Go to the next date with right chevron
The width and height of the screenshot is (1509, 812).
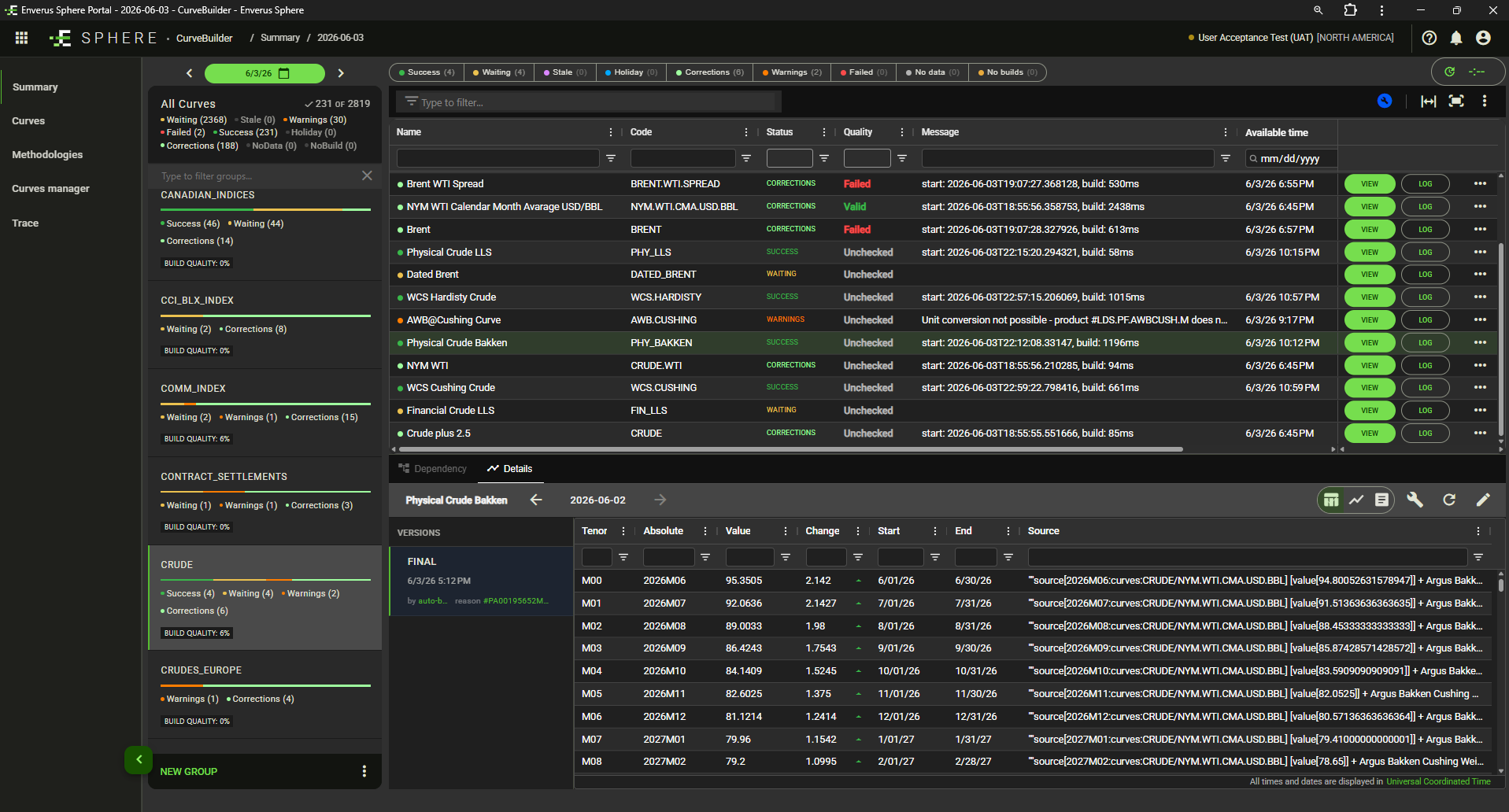click(341, 73)
